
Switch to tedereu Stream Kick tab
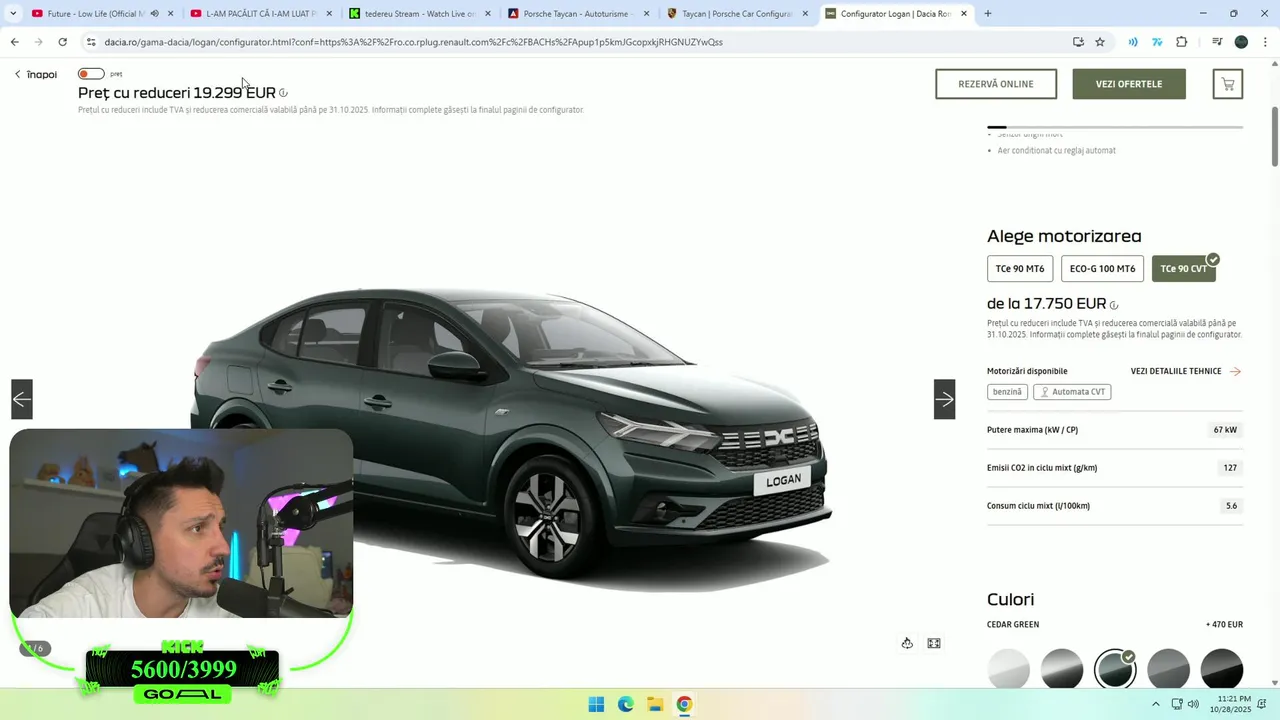pos(420,14)
